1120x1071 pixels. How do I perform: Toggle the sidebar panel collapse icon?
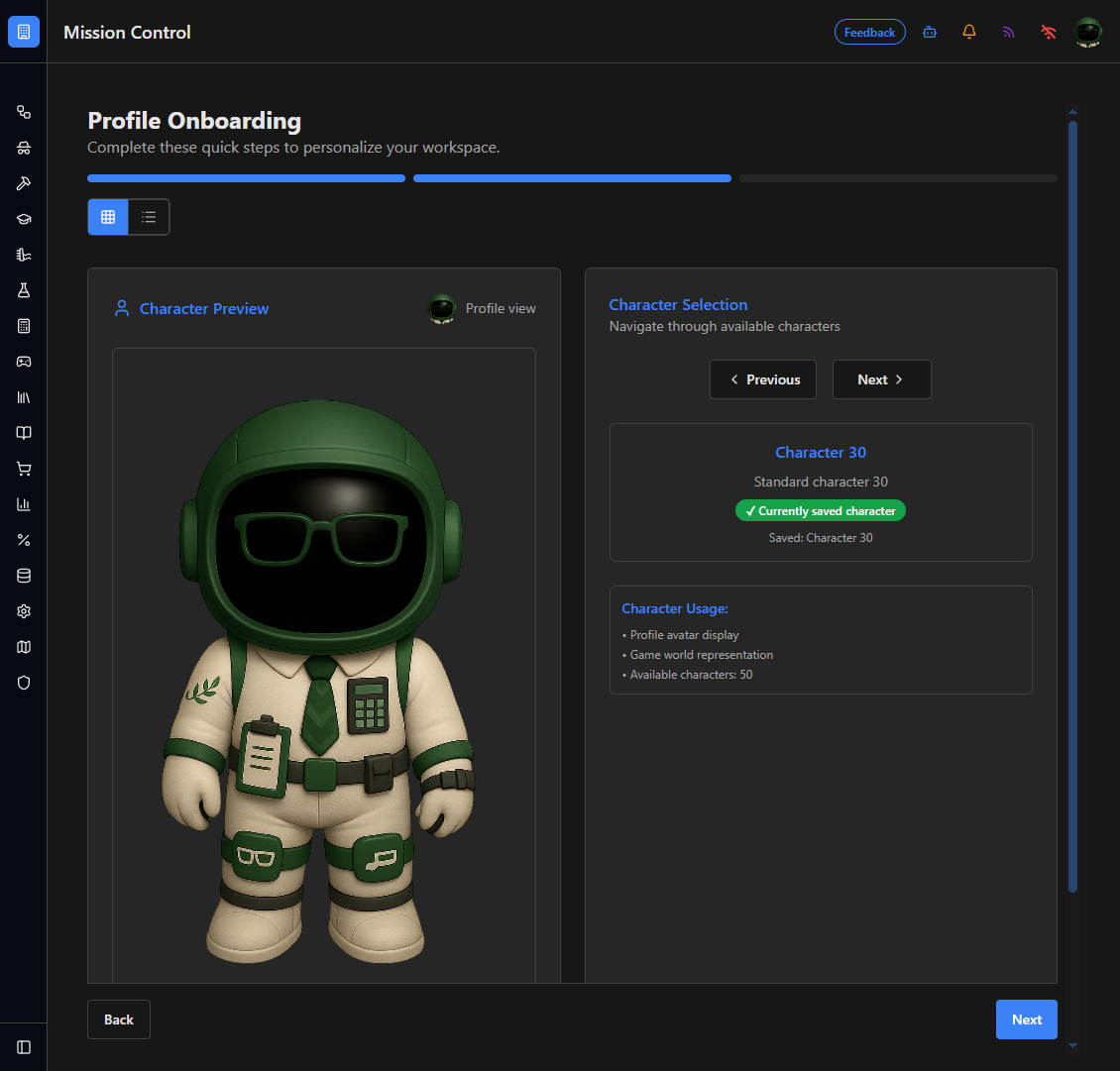(x=24, y=1047)
